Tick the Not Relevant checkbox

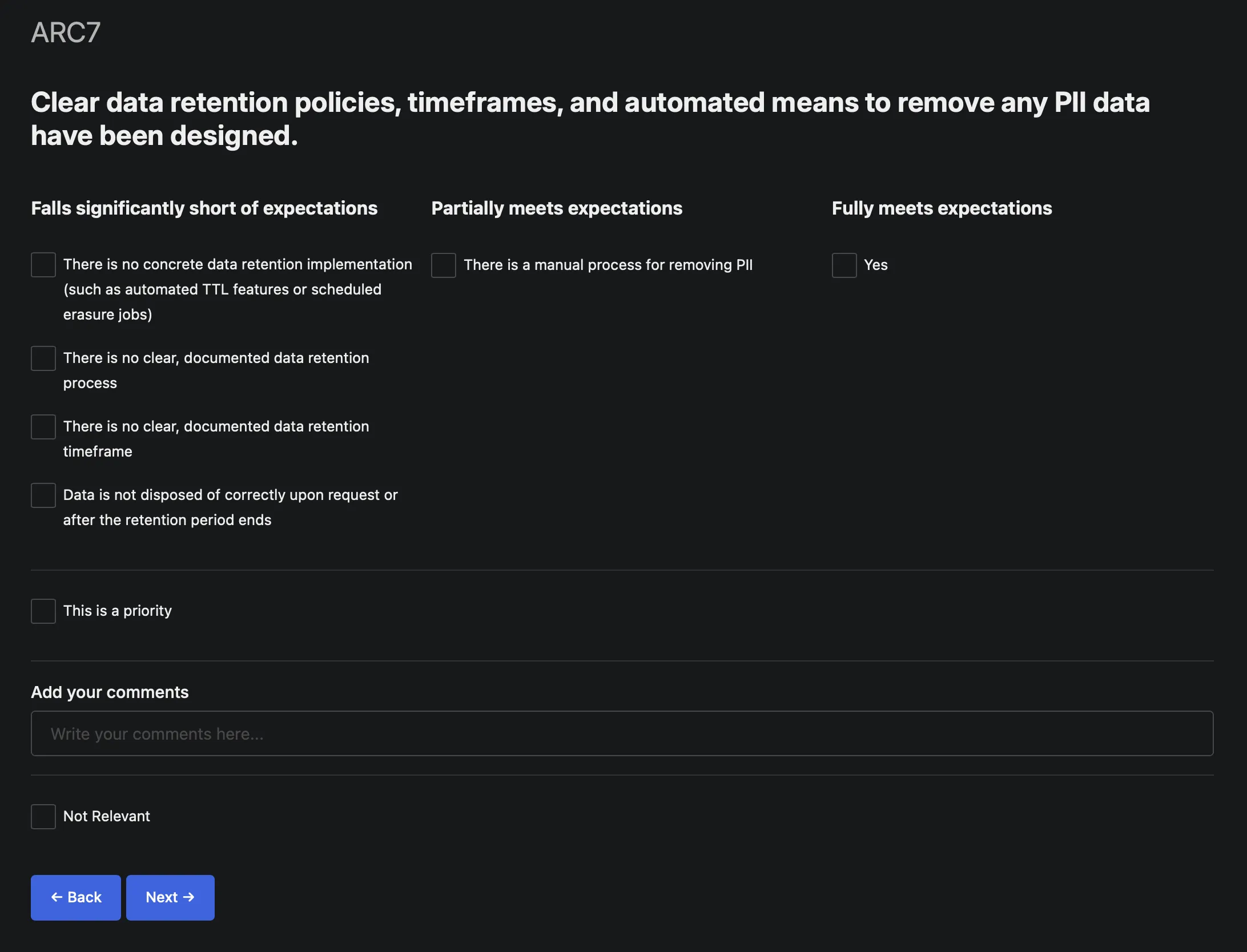coord(43,817)
